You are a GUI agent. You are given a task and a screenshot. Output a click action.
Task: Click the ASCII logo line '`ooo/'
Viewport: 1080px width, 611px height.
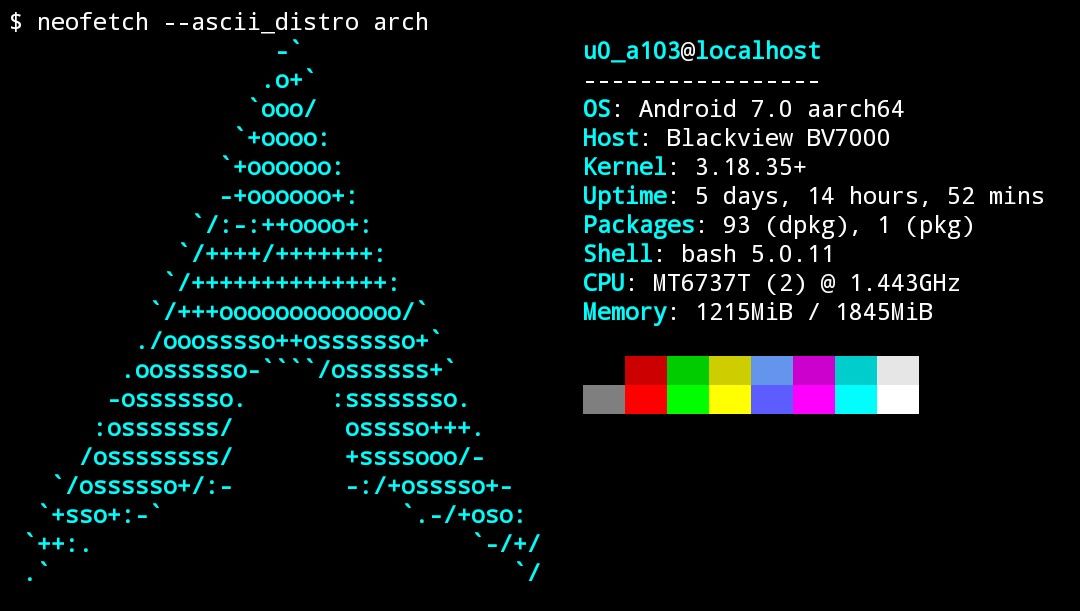click(x=282, y=109)
